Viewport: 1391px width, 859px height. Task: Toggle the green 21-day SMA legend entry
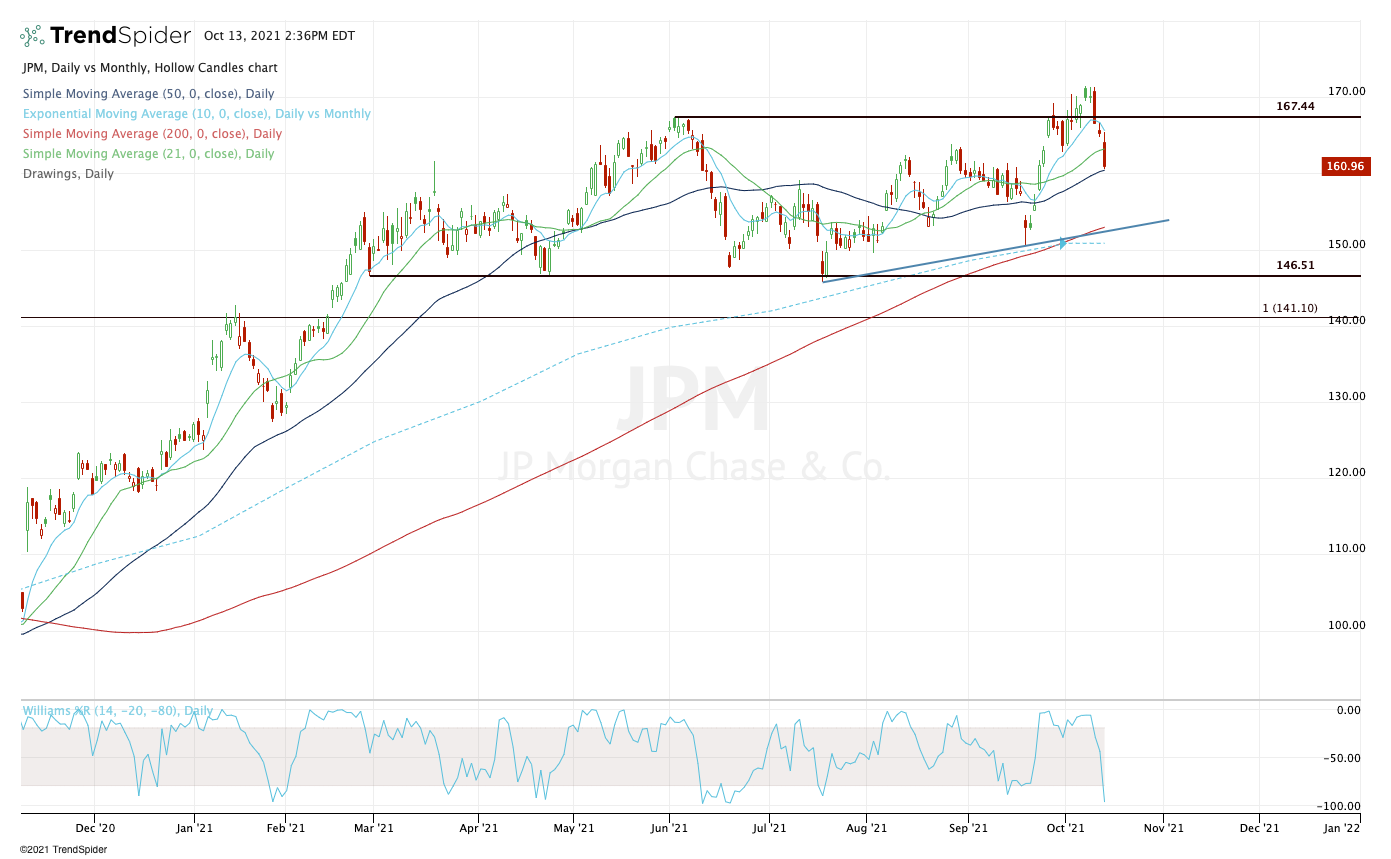(x=148, y=154)
